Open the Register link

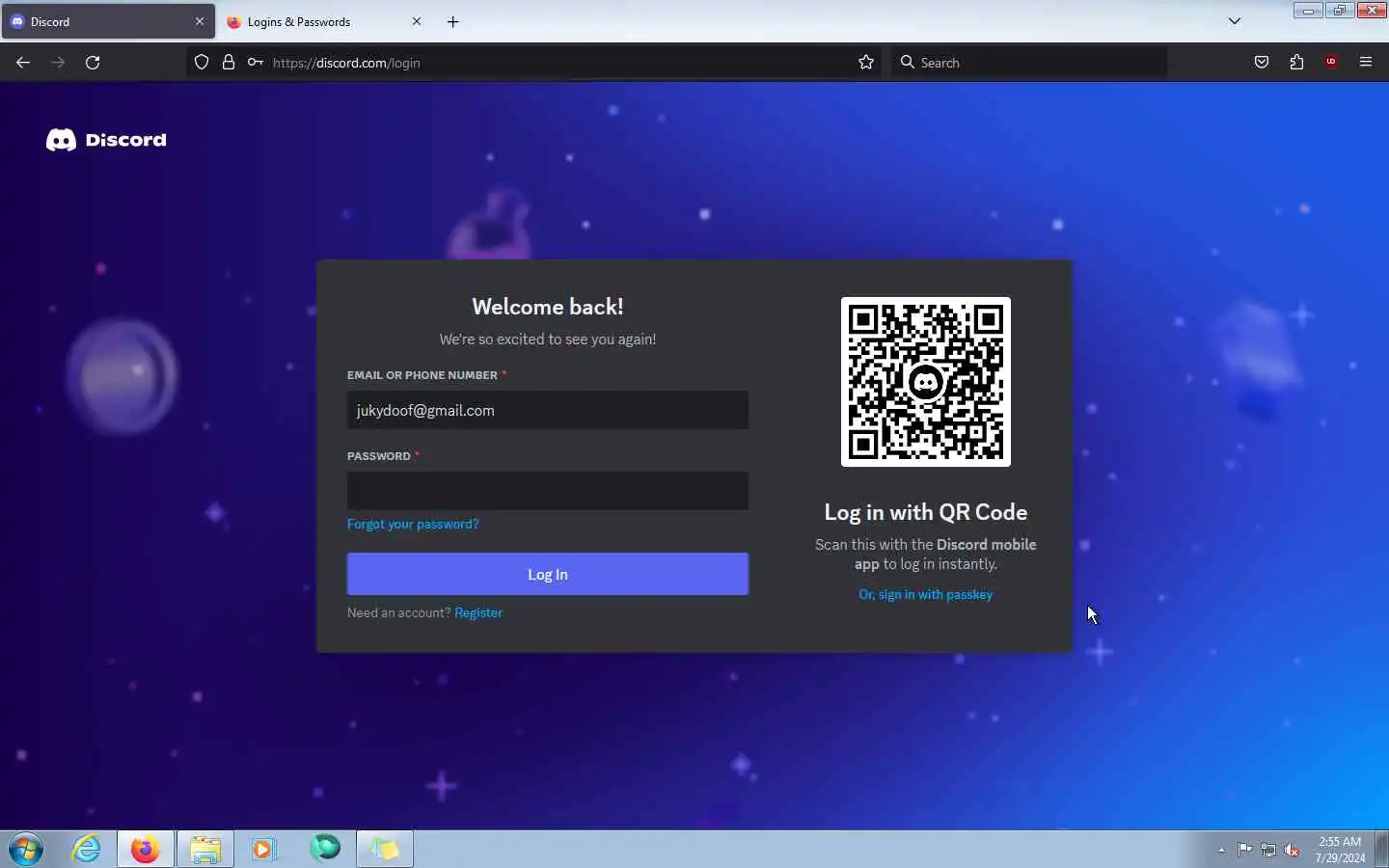(x=478, y=612)
